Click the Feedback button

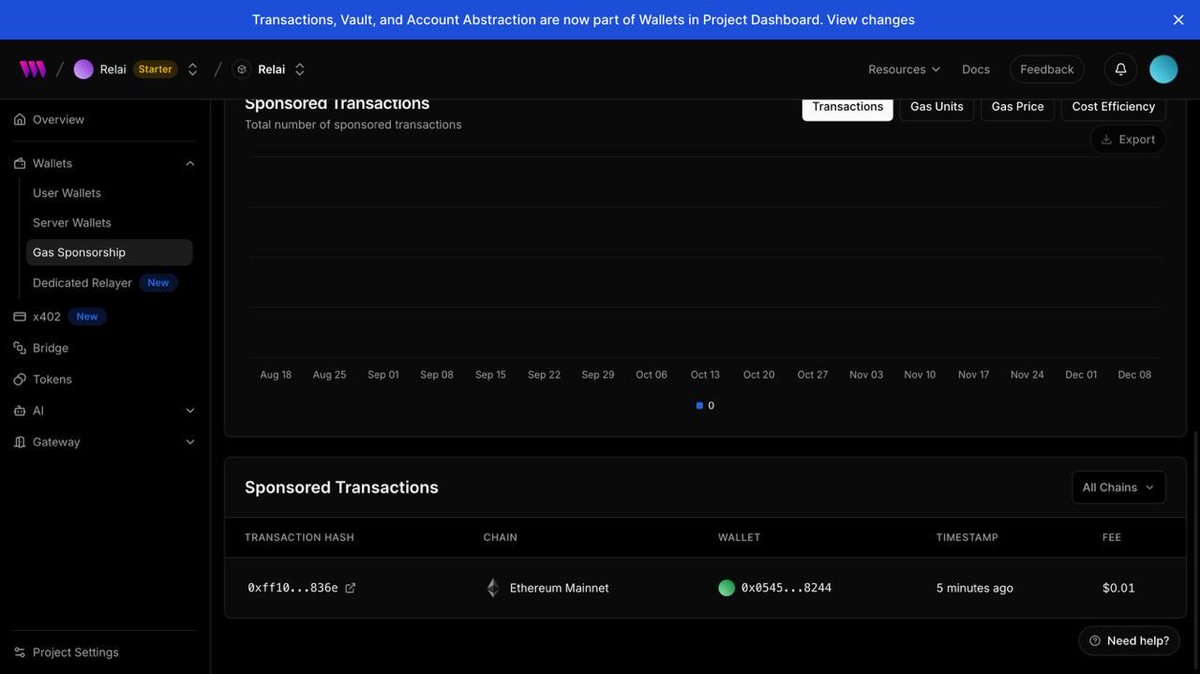(x=1047, y=69)
